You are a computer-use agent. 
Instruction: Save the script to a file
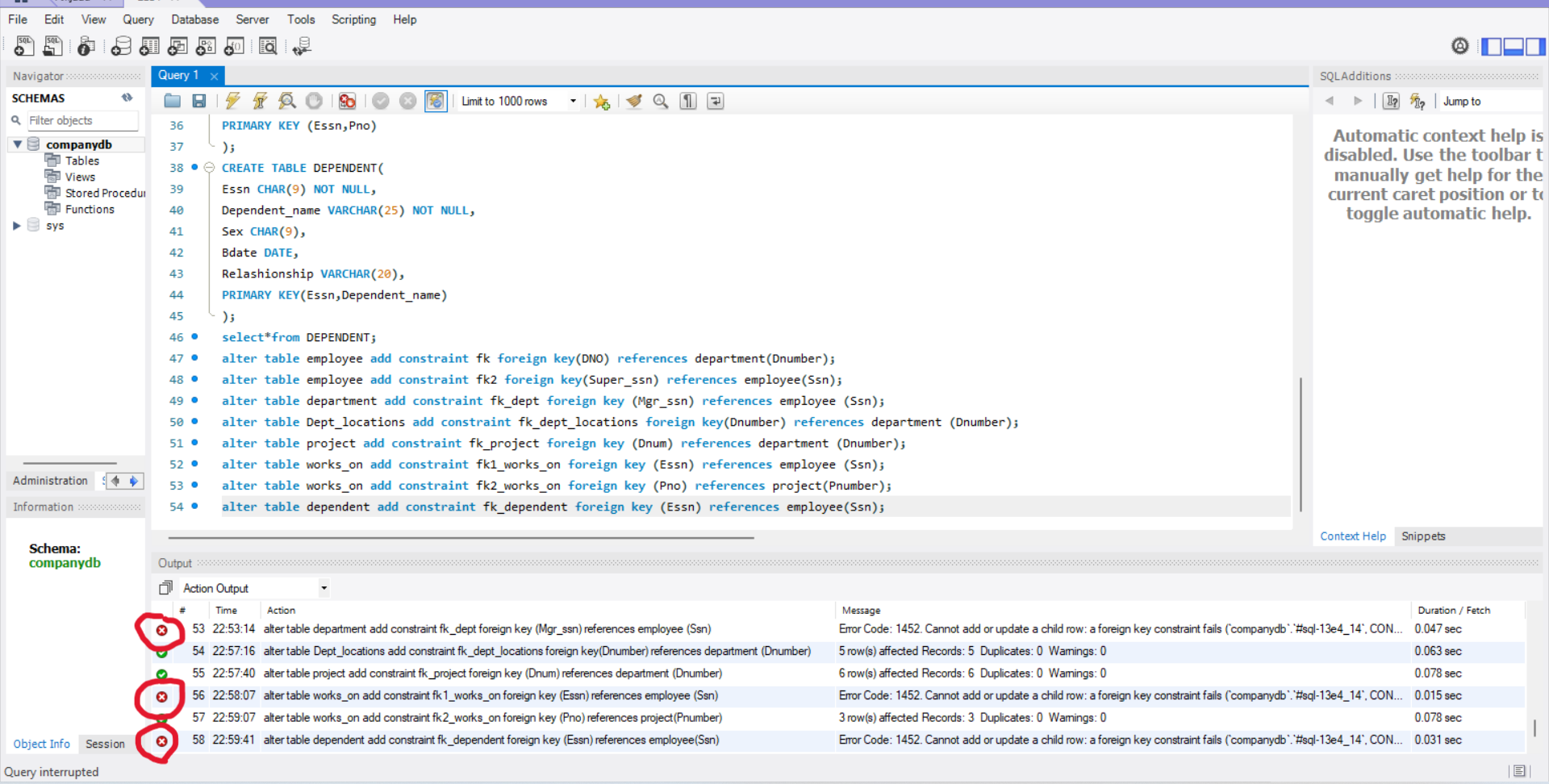click(x=199, y=101)
